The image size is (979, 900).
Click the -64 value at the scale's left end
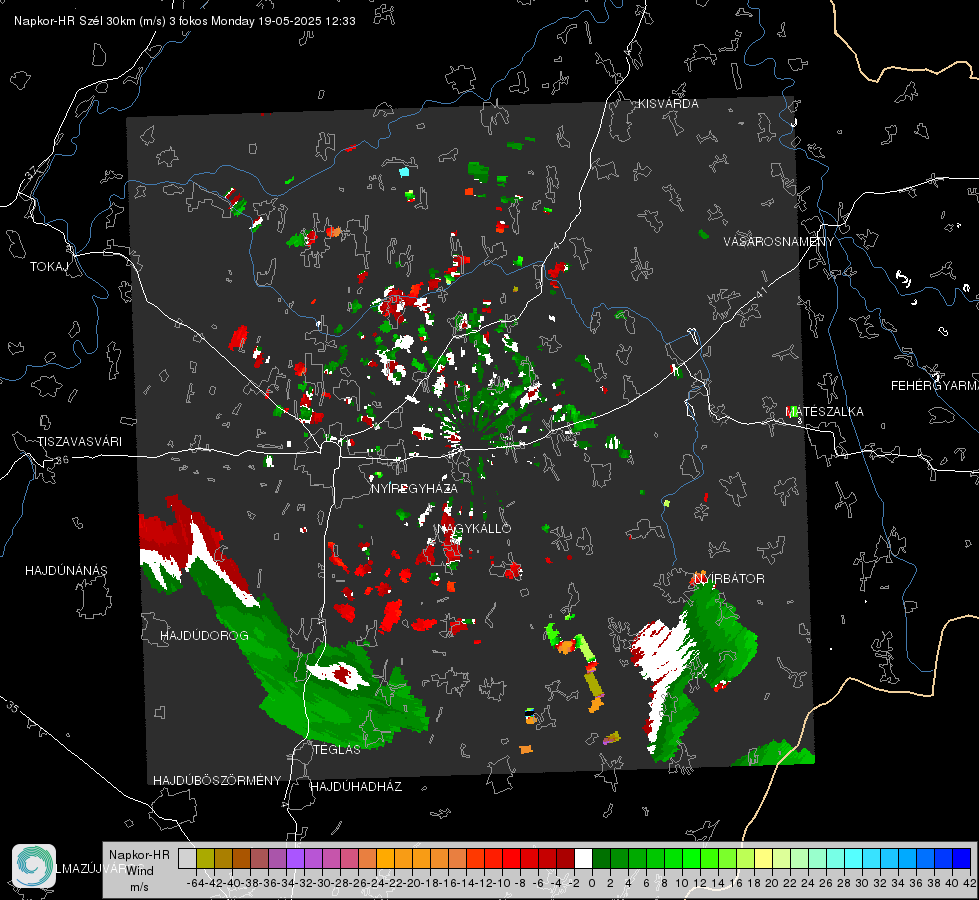(x=196, y=883)
